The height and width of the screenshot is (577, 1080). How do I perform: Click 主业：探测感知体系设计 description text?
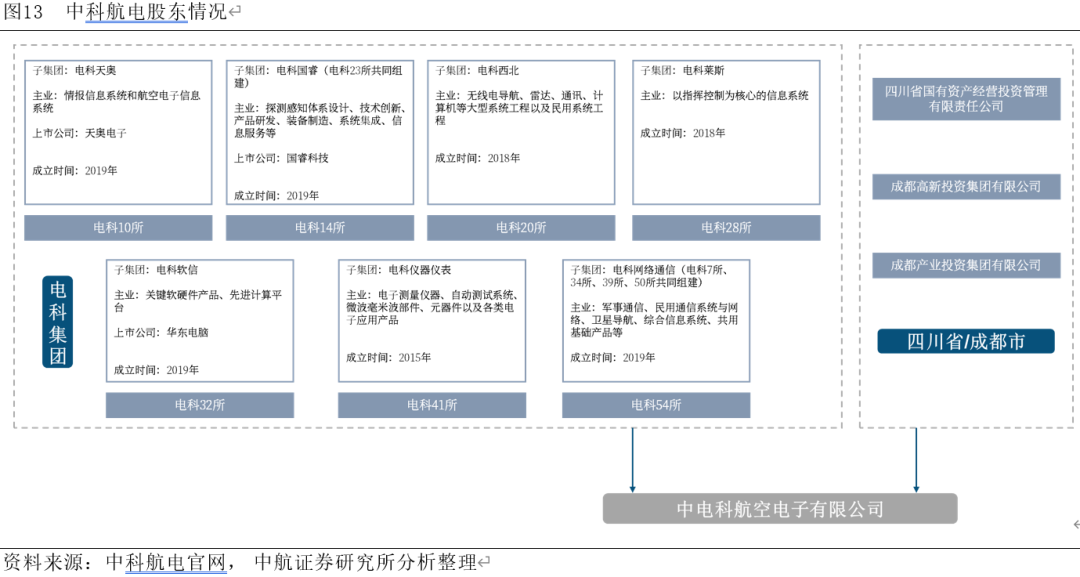click(320, 120)
